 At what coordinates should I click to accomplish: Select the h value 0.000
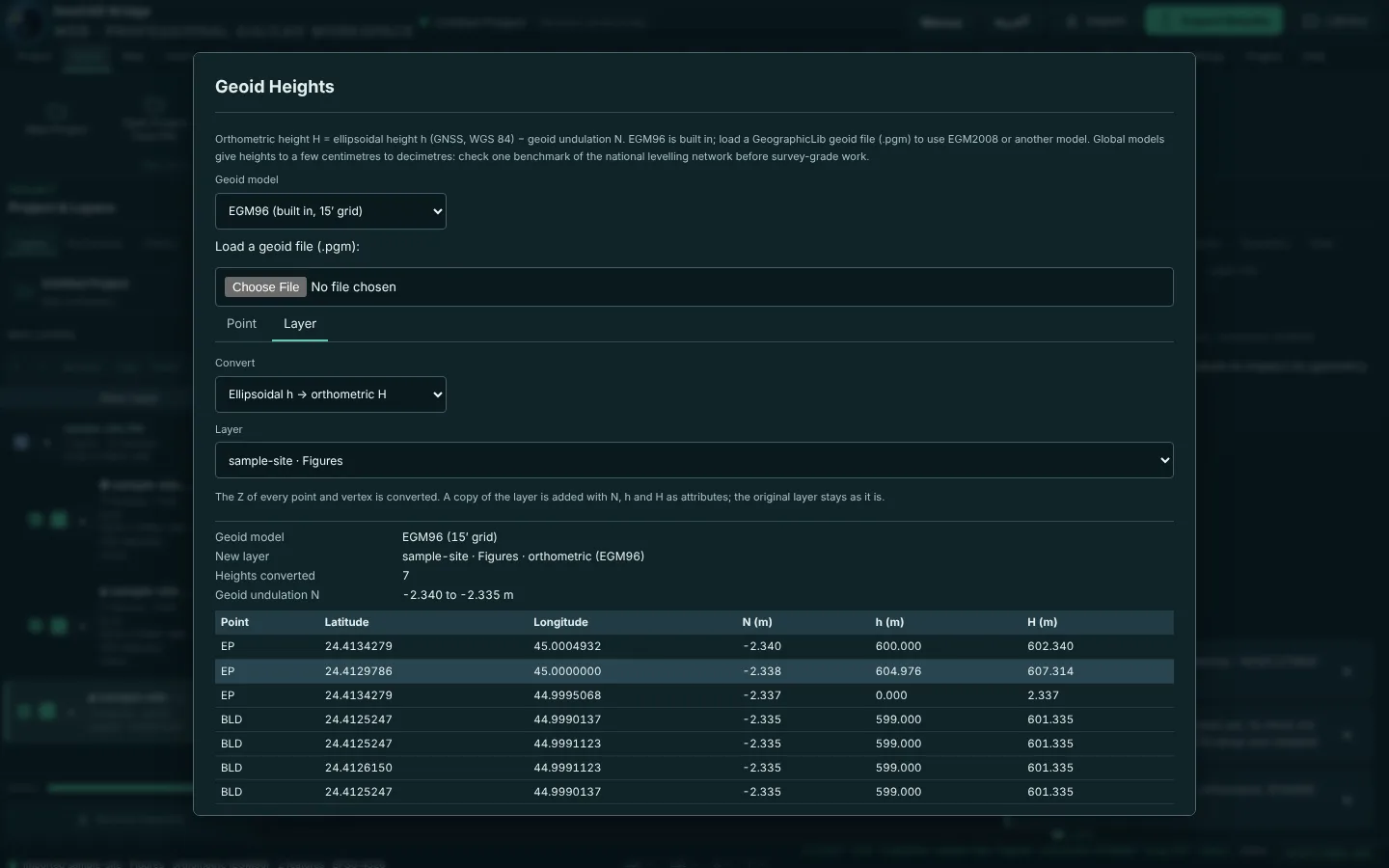[x=891, y=695]
